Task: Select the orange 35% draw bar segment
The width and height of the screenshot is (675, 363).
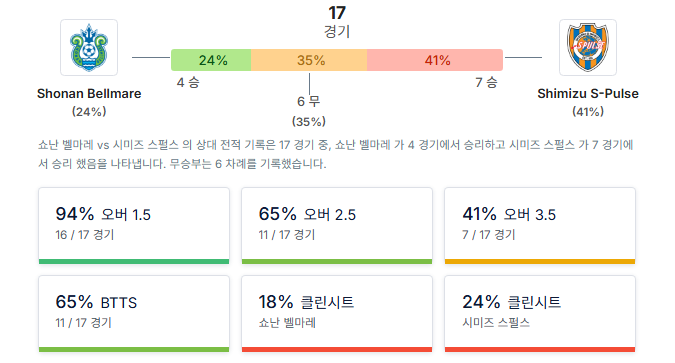Action: [309, 60]
